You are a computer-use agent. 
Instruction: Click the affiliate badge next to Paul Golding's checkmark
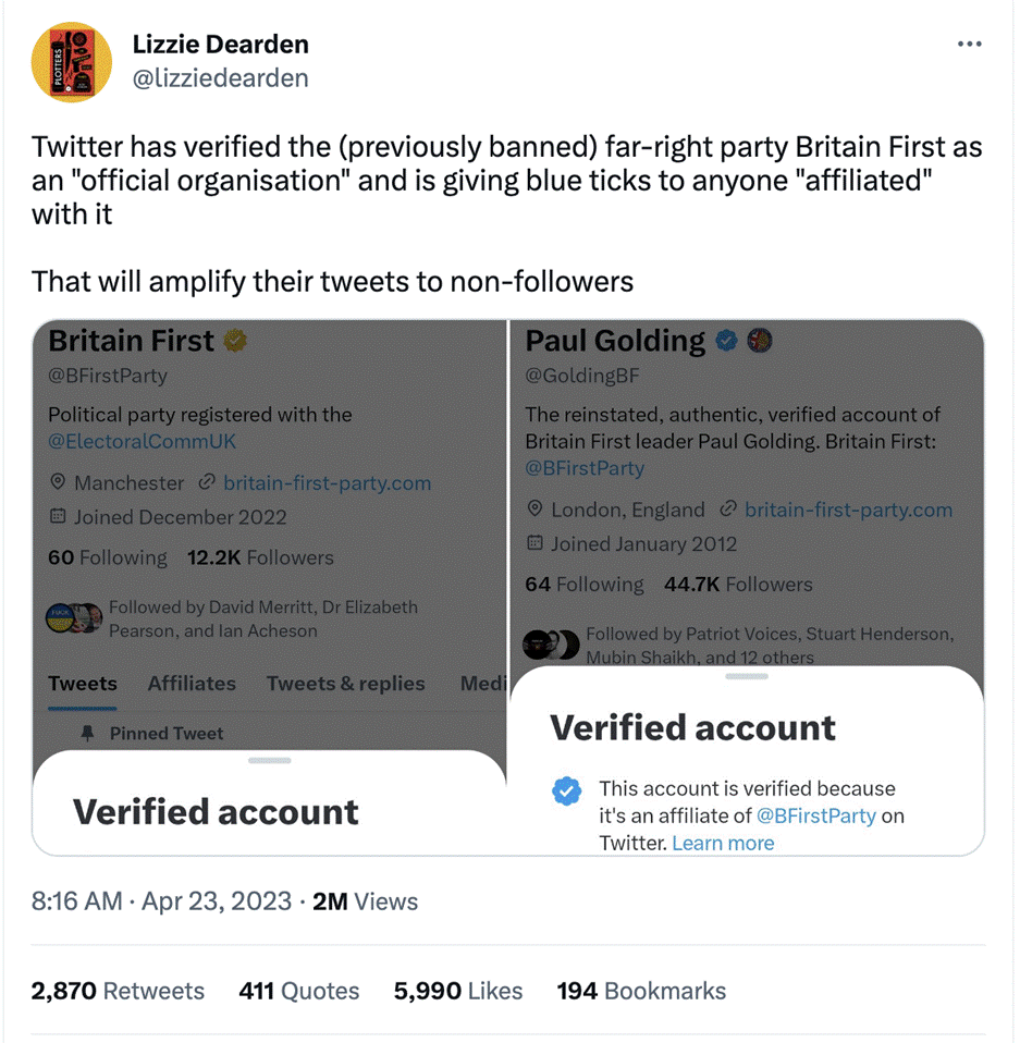pyautogui.click(x=759, y=340)
